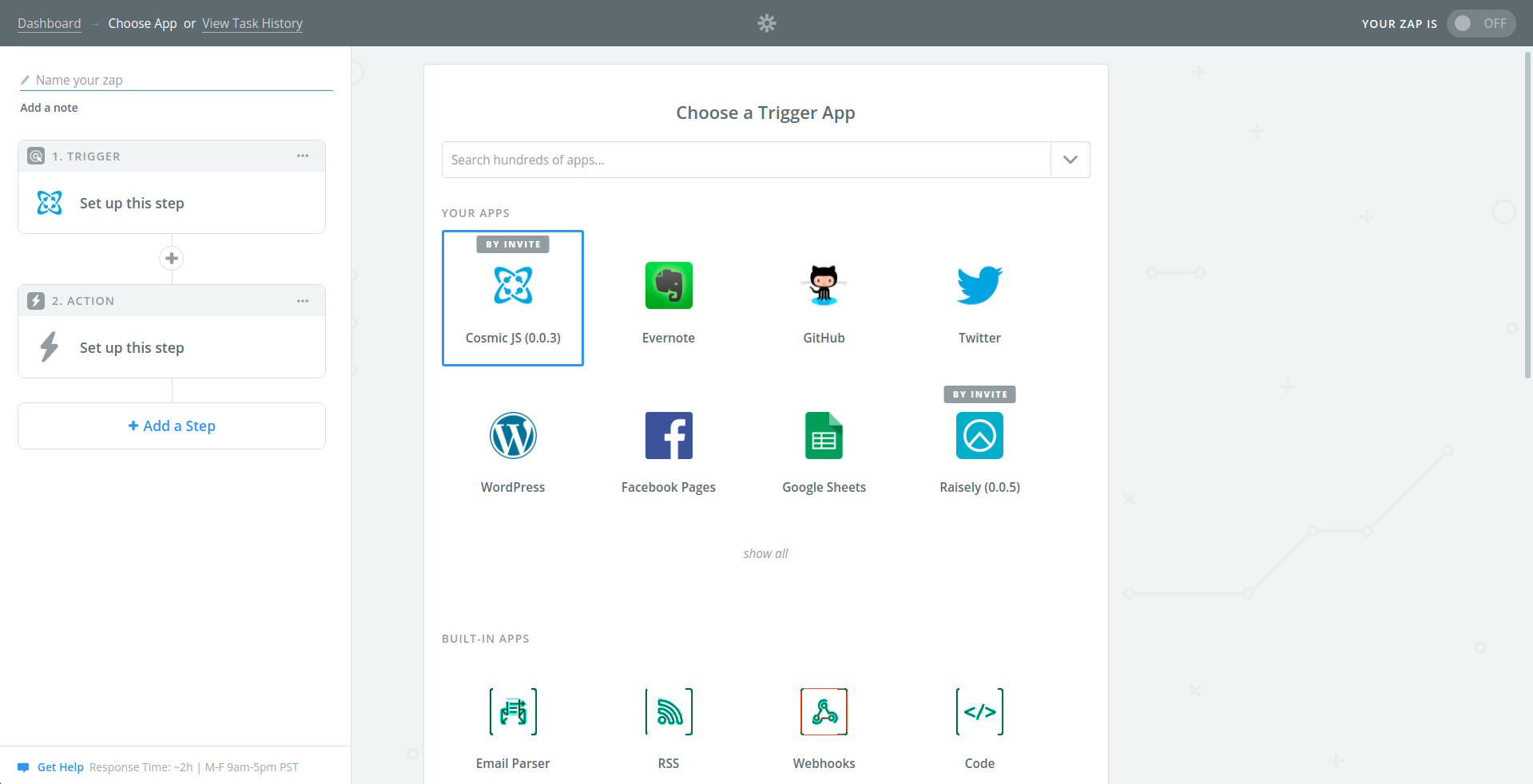This screenshot has height=784, width=1533.
Task: Open the action Set up this step row
Action: coord(172,347)
